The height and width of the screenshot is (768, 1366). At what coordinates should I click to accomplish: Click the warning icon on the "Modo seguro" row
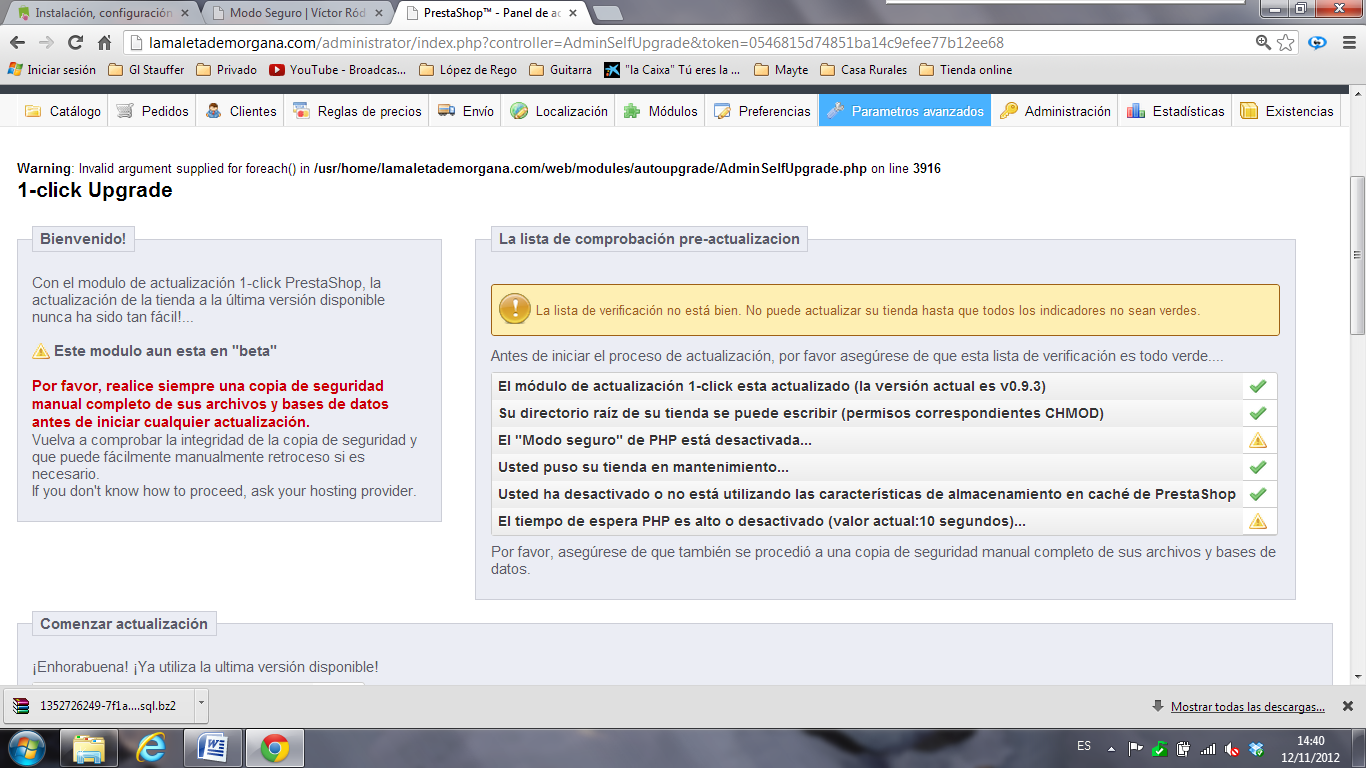(1258, 440)
